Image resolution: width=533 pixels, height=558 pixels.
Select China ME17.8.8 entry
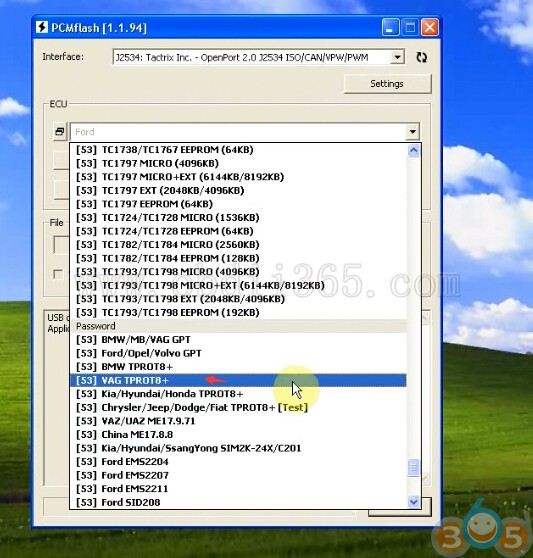[238, 435]
